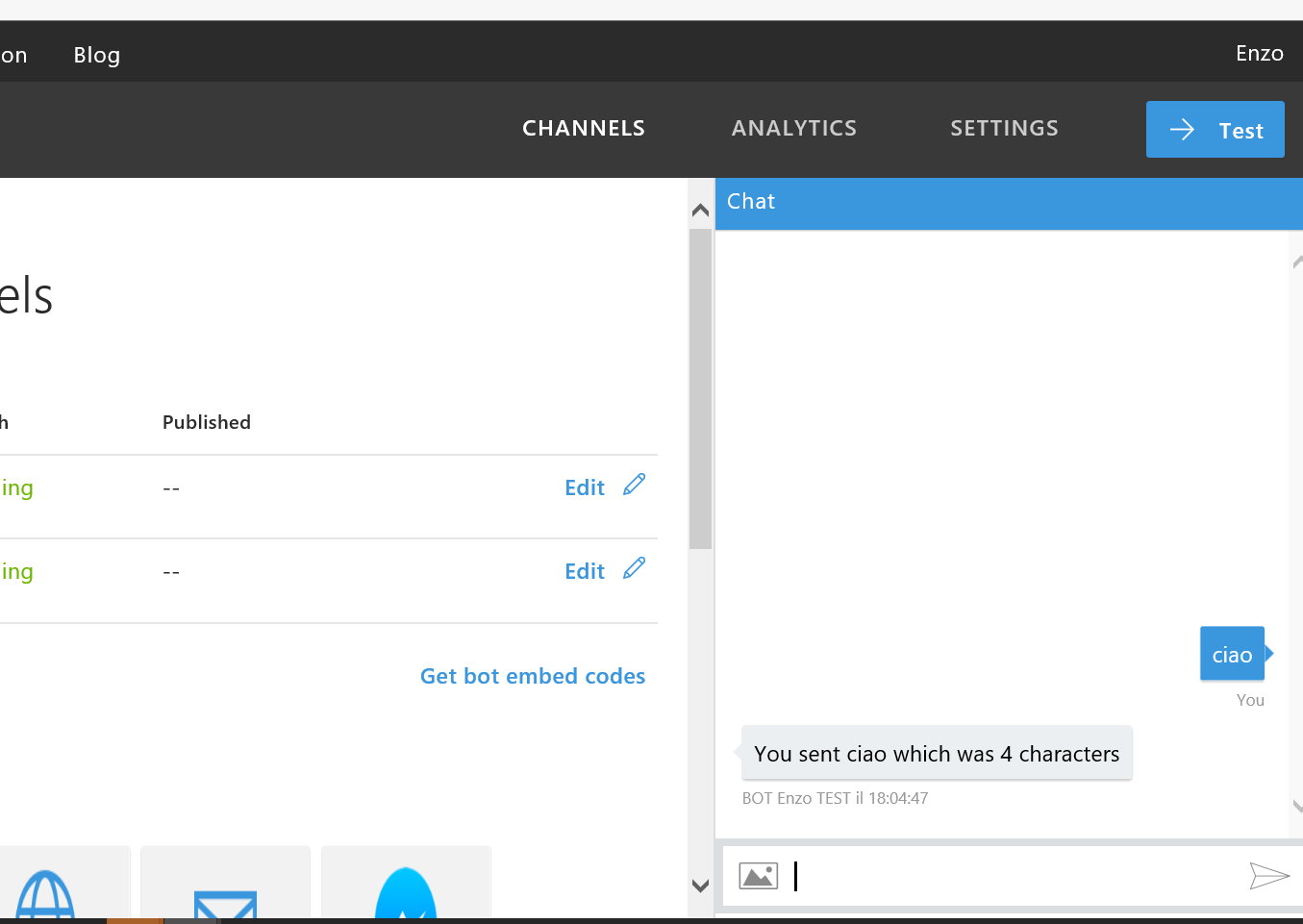Focus the chat message input field
The width and height of the screenshot is (1303, 924).
click(1010, 876)
